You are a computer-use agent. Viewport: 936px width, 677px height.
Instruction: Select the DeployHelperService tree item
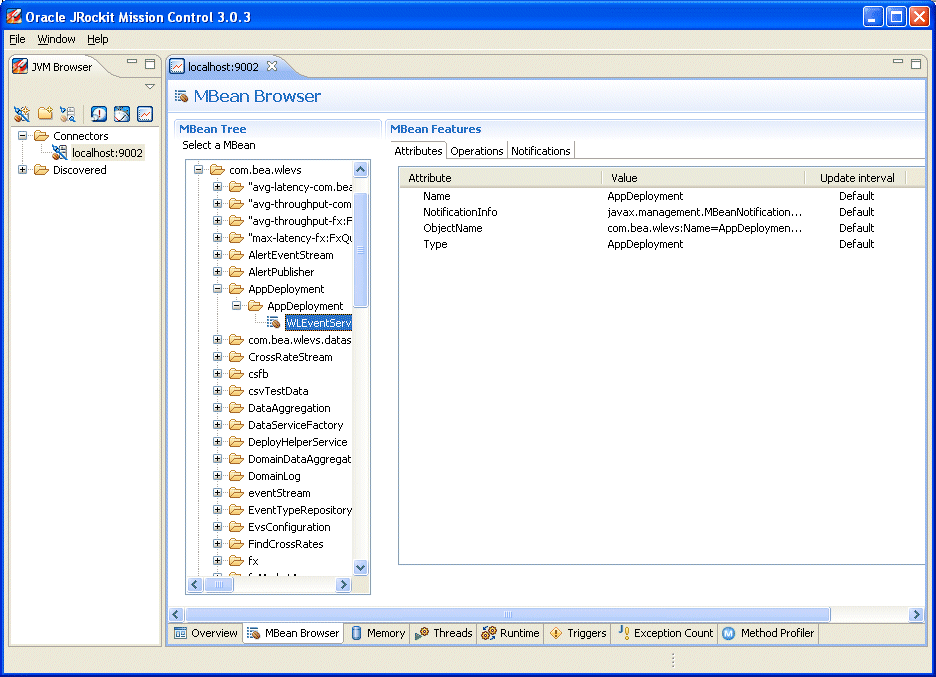tap(297, 442)
